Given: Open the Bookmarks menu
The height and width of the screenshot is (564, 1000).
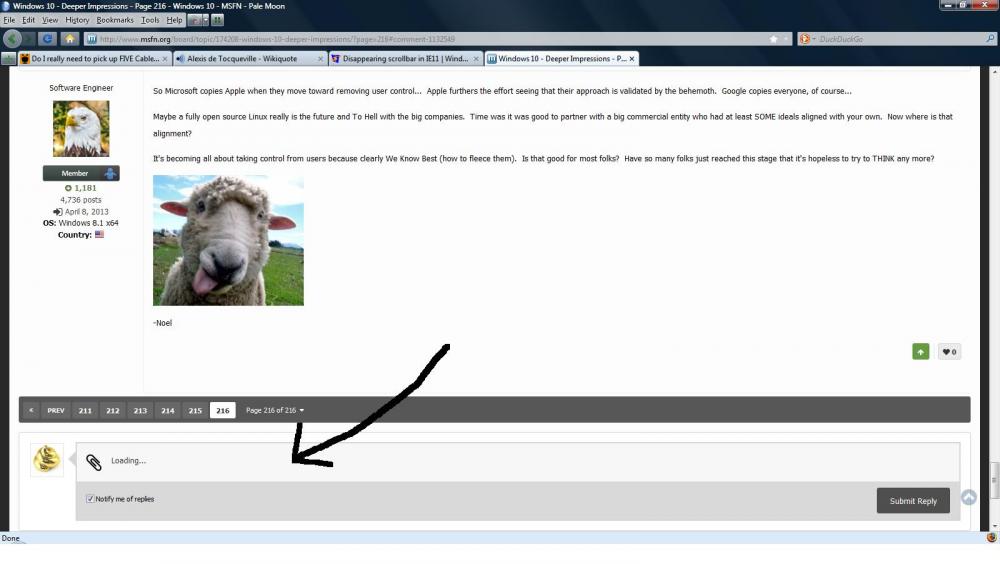Looking at the screenshot, I should (115, 20).
